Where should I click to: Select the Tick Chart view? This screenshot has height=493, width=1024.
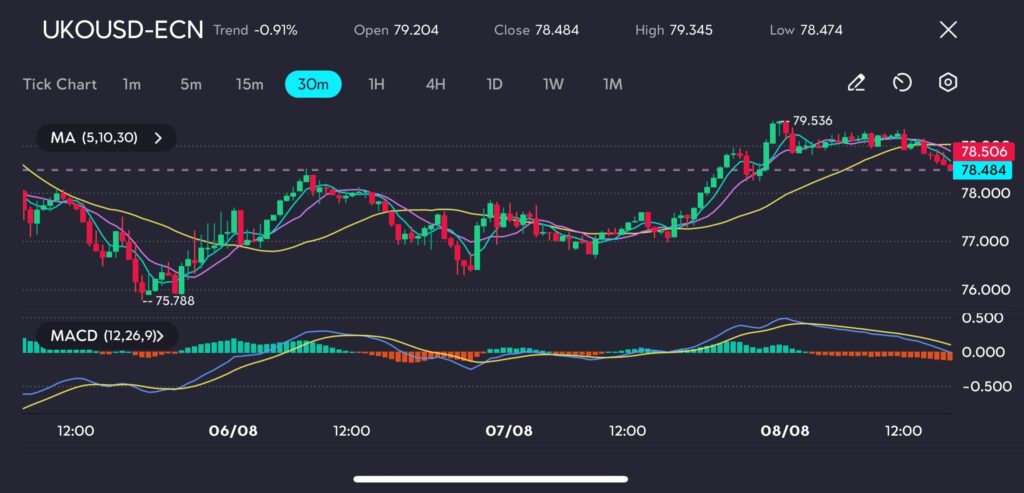click(x=60, y=84)
